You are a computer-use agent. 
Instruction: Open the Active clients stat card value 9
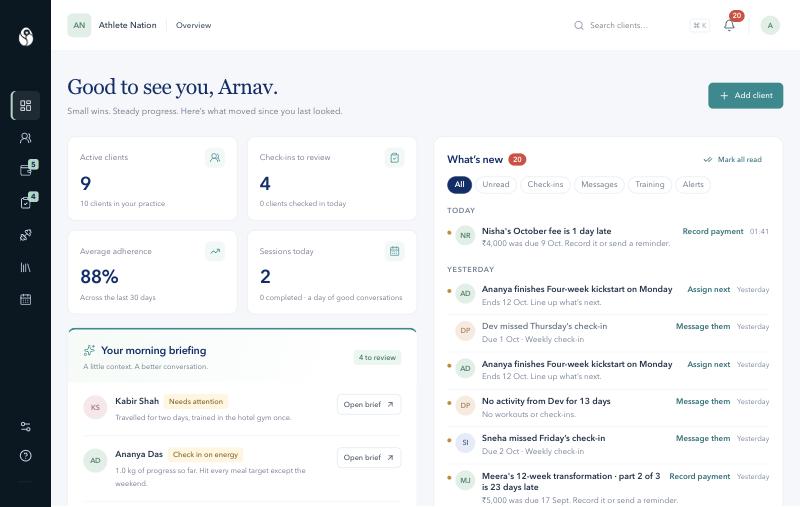[x=86, y=183]
